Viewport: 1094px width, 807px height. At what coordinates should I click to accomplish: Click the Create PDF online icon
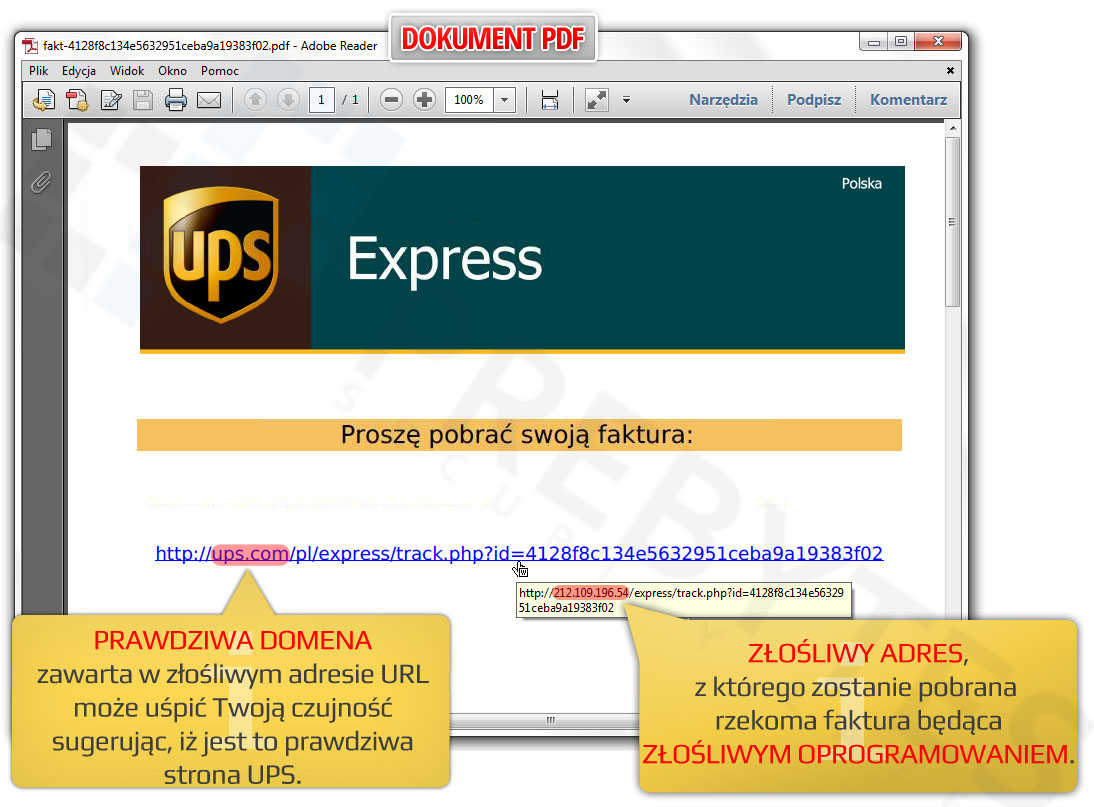44,100
